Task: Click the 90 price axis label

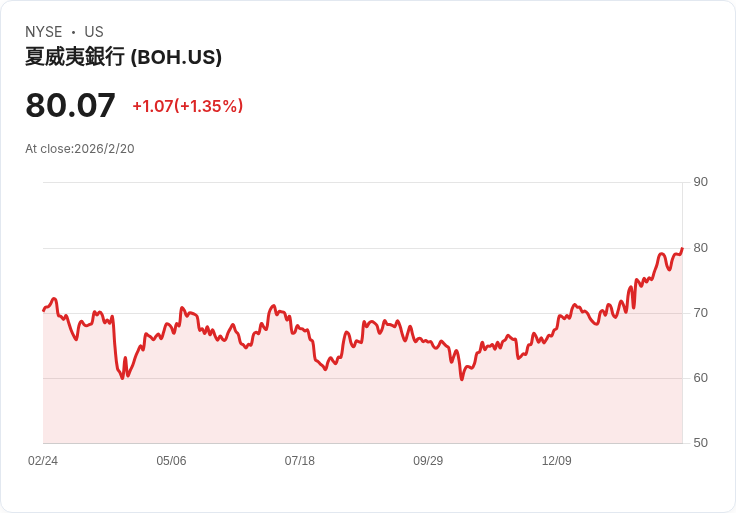Action: pyautogui.click(x=700, y=182)
